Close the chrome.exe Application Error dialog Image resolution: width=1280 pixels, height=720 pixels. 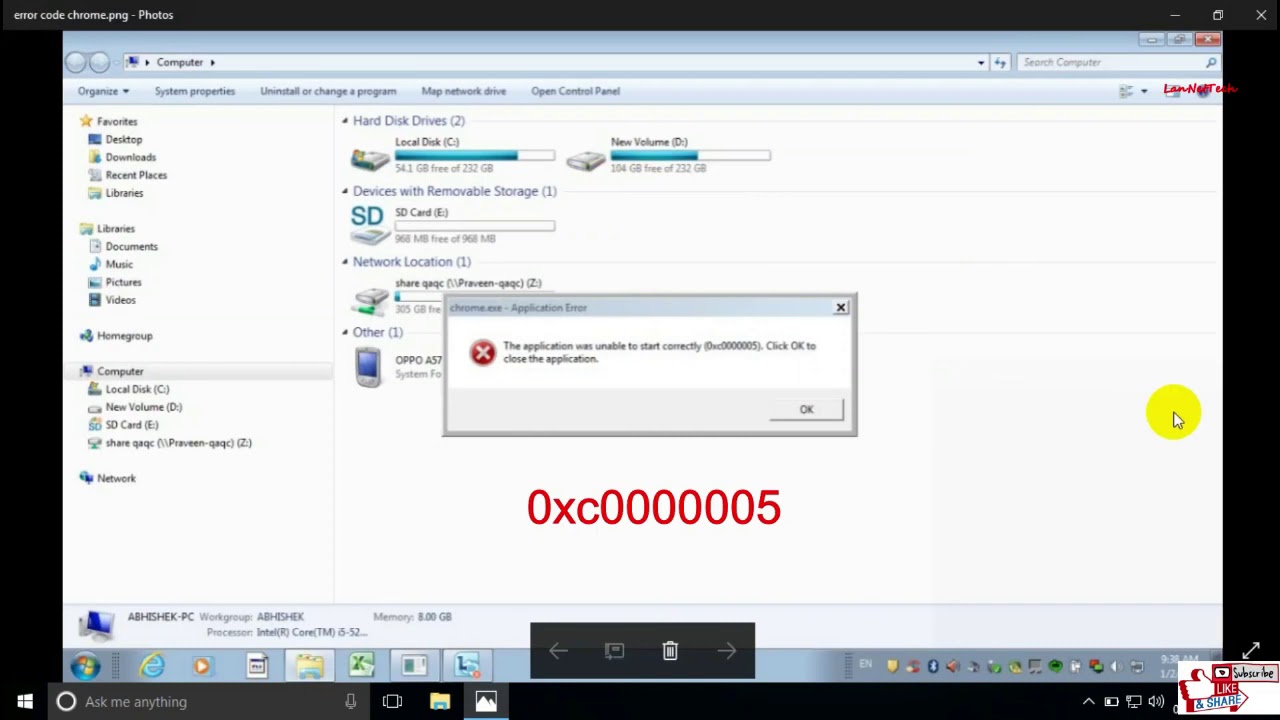coord(841,307)
